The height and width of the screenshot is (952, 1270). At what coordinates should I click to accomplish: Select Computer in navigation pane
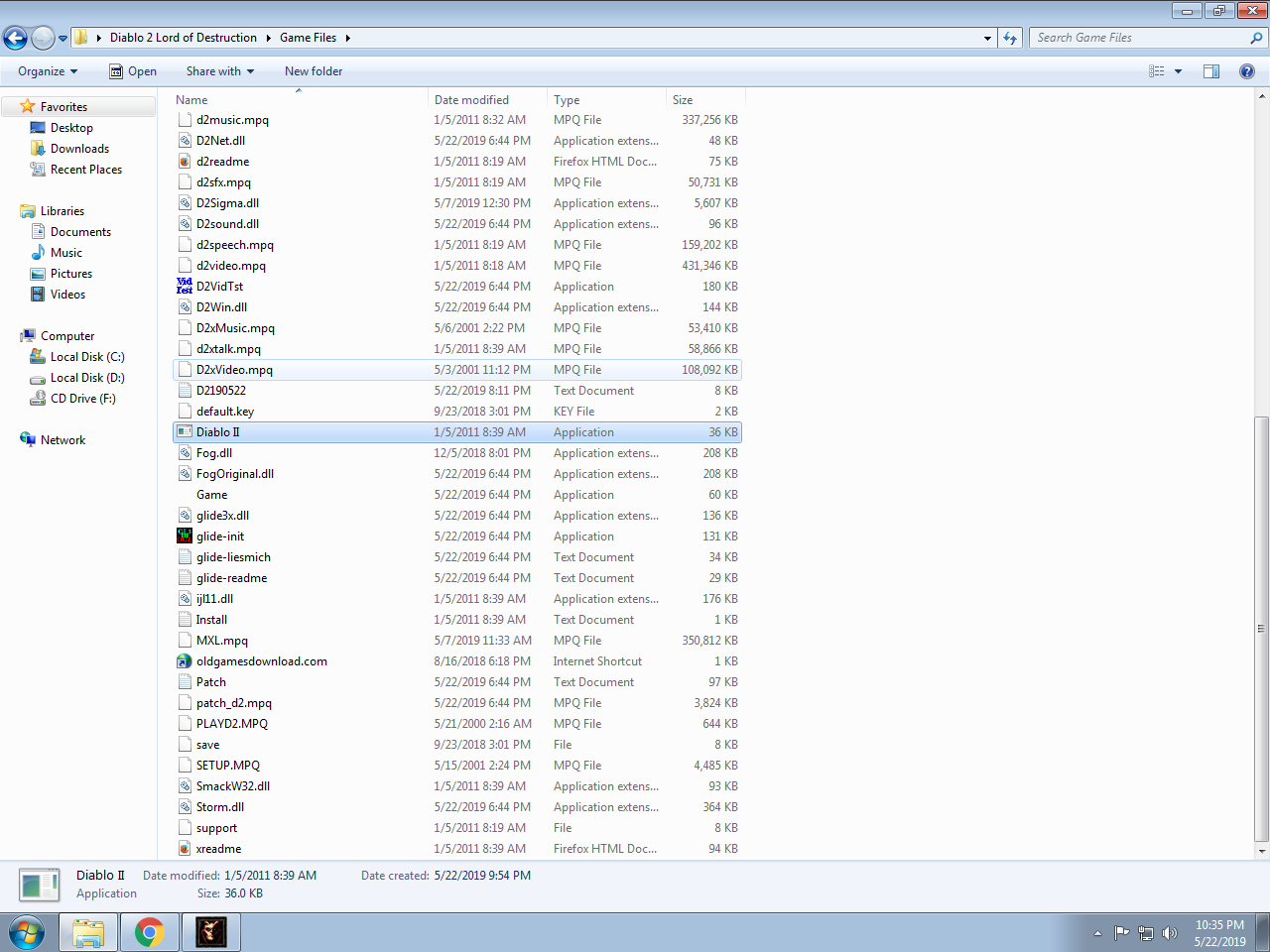pos(67,336)
